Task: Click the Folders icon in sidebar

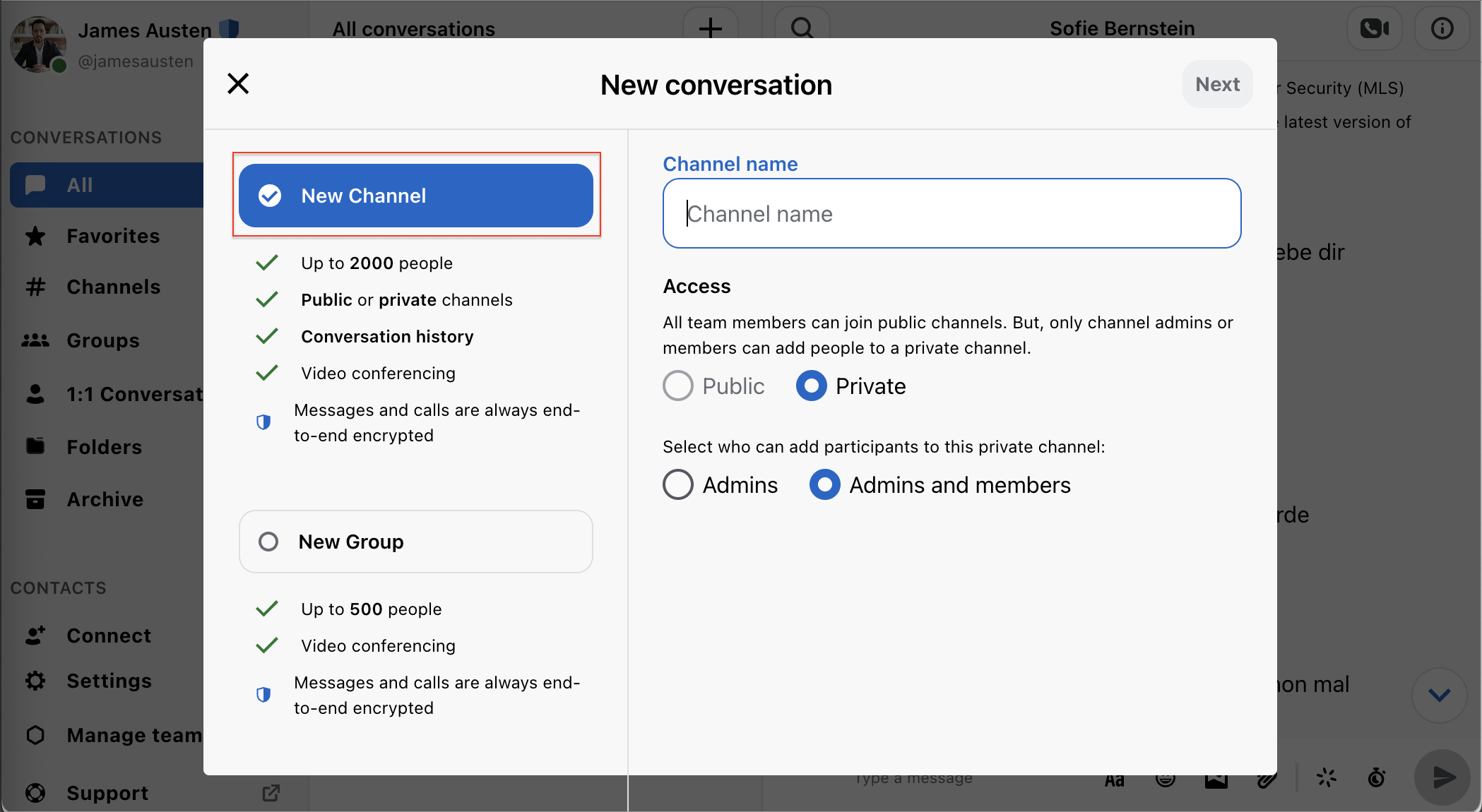Action: [35, 446]
